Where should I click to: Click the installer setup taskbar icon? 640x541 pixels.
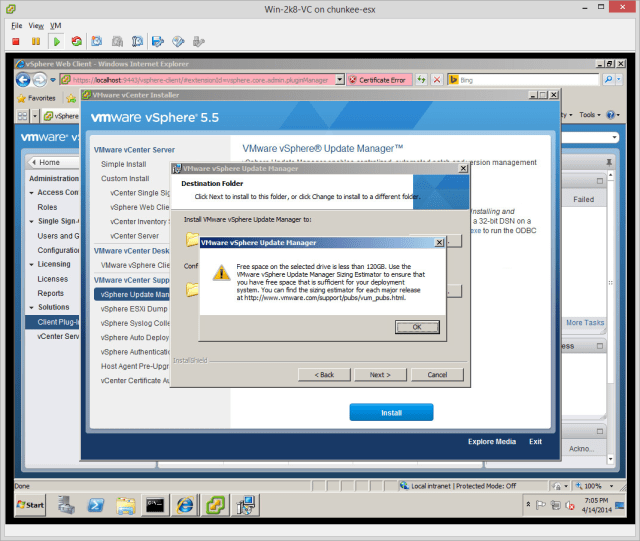(x=246, y=505)
